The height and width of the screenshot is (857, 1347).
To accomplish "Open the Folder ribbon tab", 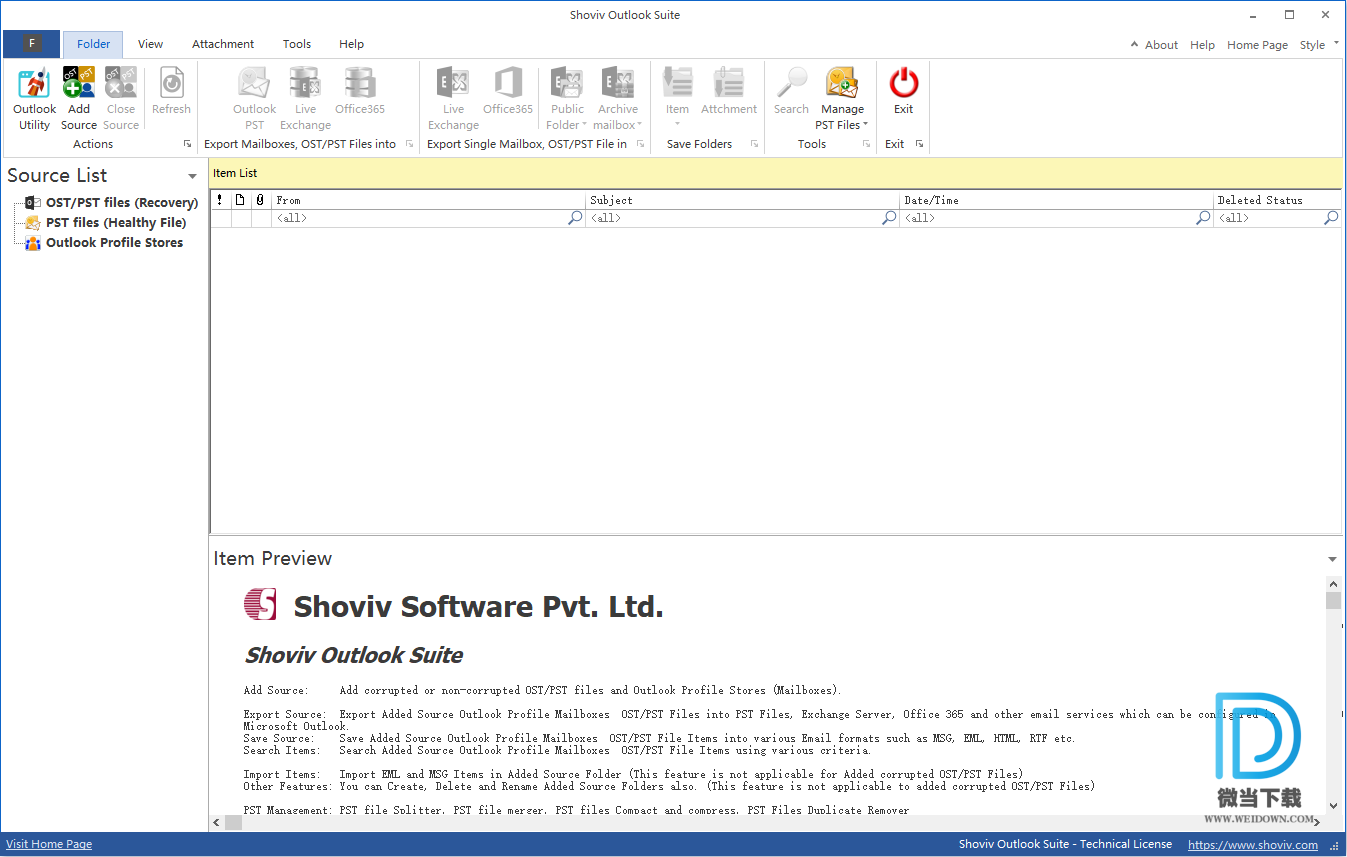I will point(93,44).
